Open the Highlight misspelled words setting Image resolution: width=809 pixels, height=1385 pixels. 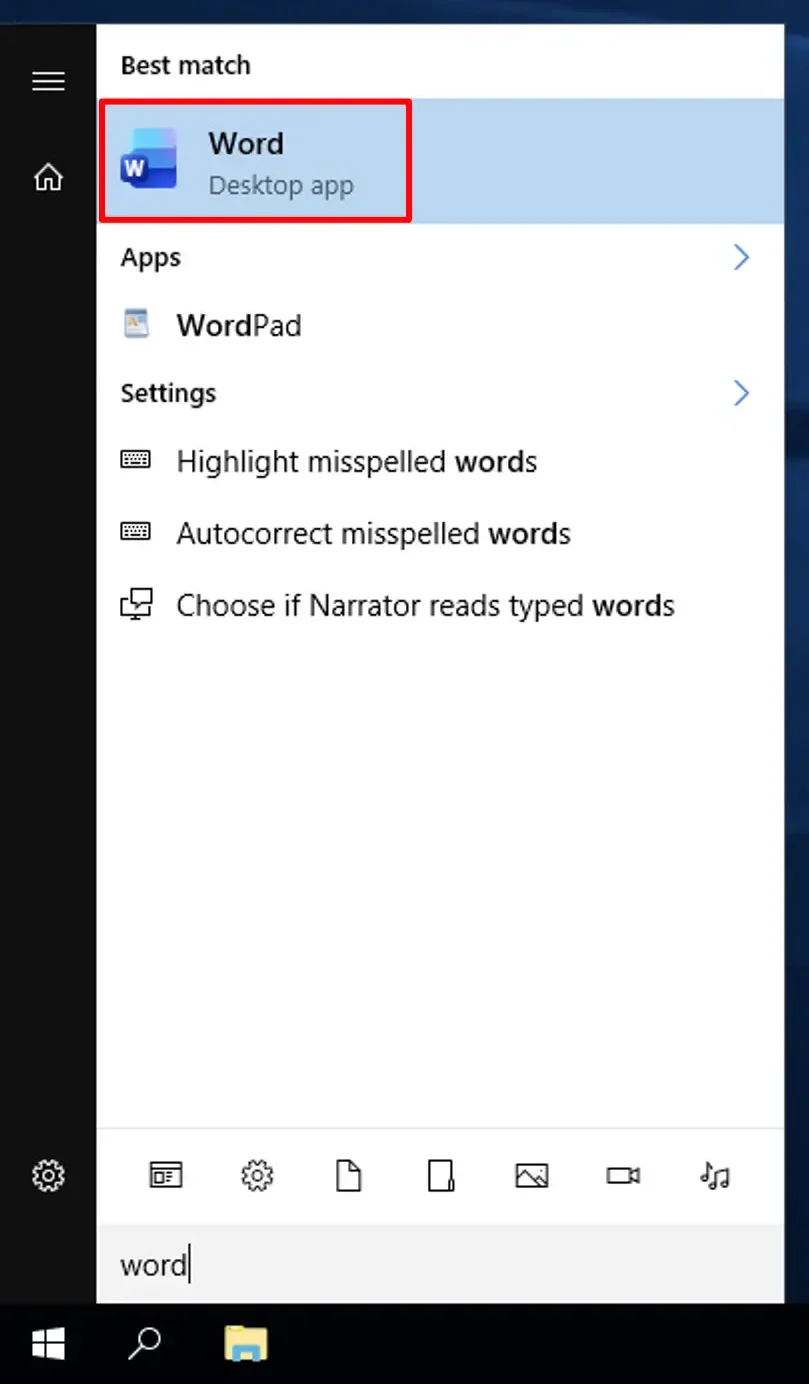356,462
